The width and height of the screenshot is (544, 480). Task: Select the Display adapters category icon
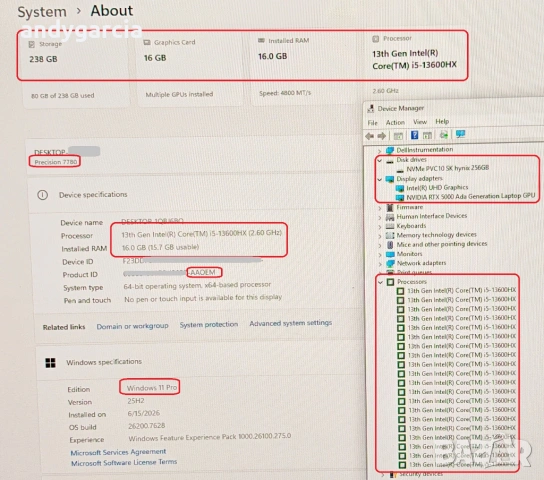point(390,179)
